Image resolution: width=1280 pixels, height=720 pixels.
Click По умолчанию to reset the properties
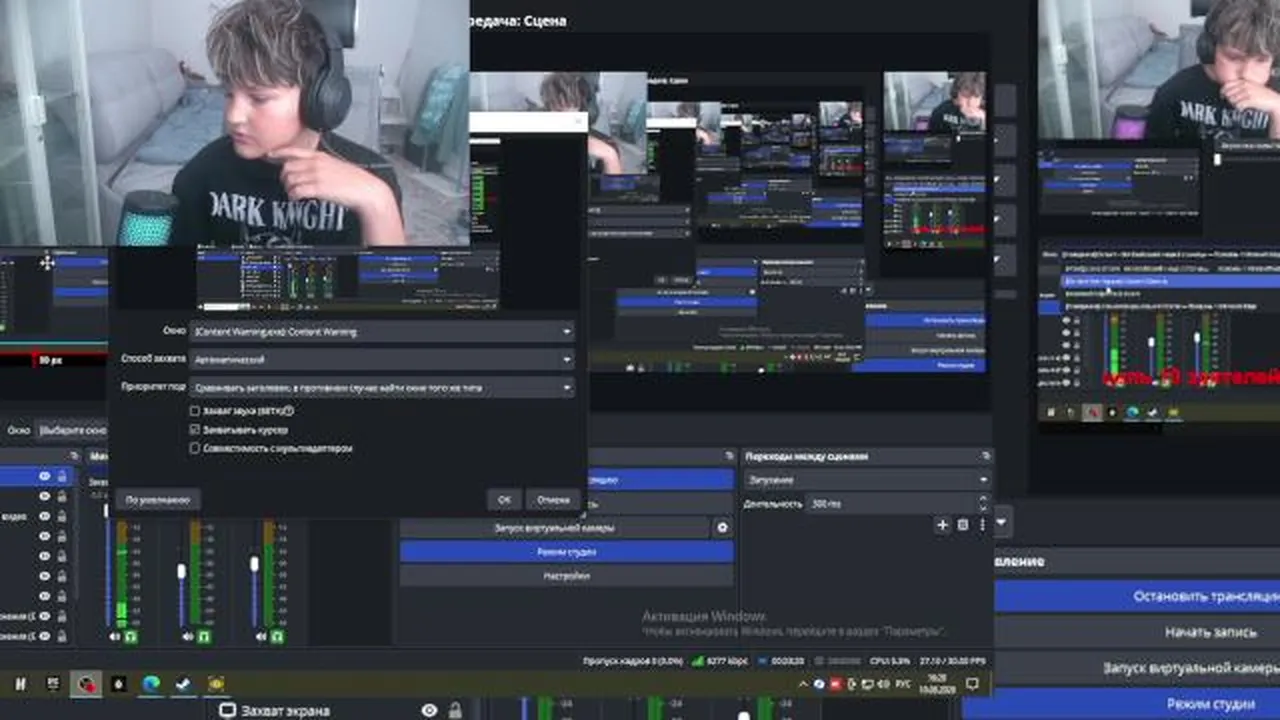tap(158, 499)
